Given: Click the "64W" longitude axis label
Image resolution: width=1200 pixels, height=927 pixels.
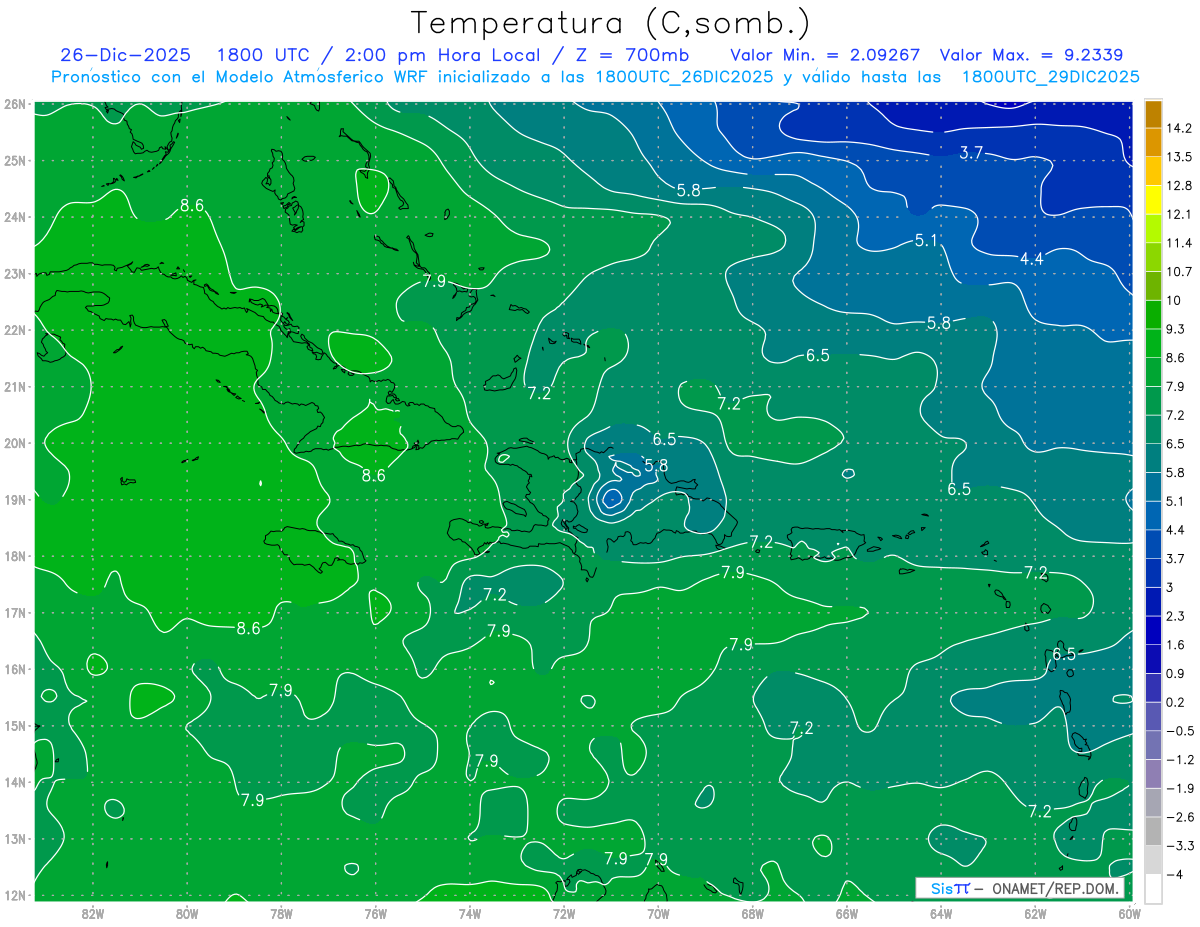Looking at the screenshot, I should coord(940,913).
